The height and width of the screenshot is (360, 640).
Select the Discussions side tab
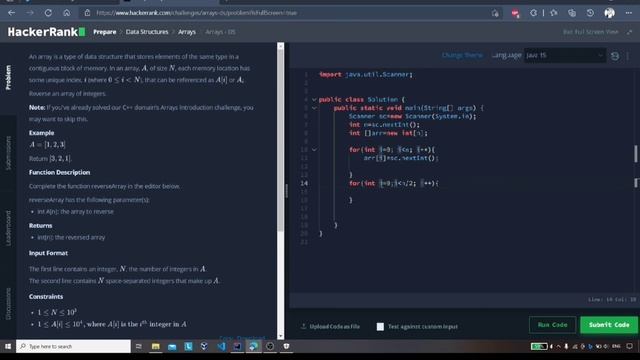(x=8, y=304)
